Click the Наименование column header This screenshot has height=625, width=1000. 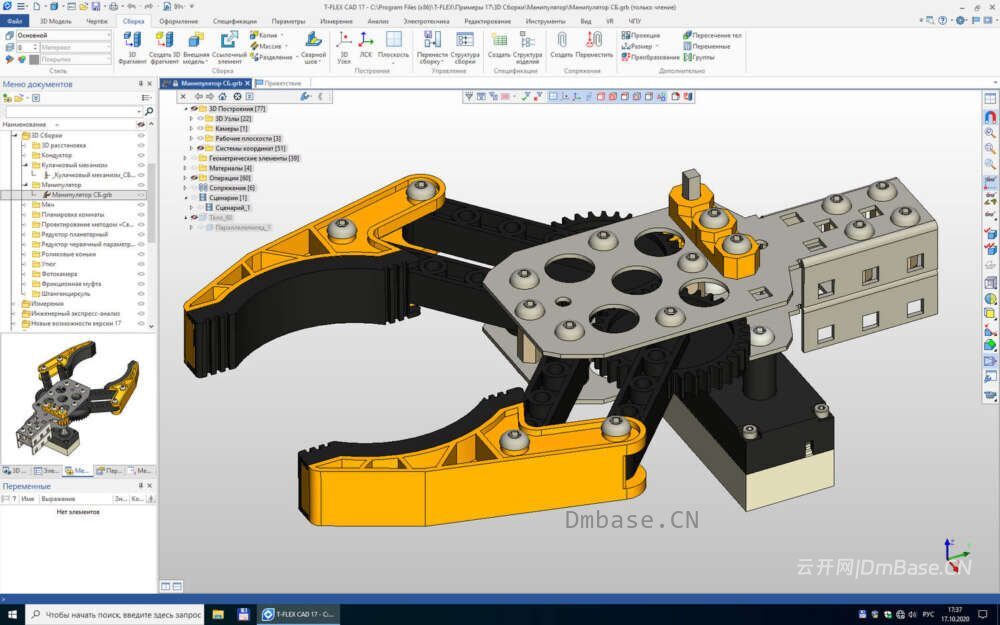(x=24, y=124)
